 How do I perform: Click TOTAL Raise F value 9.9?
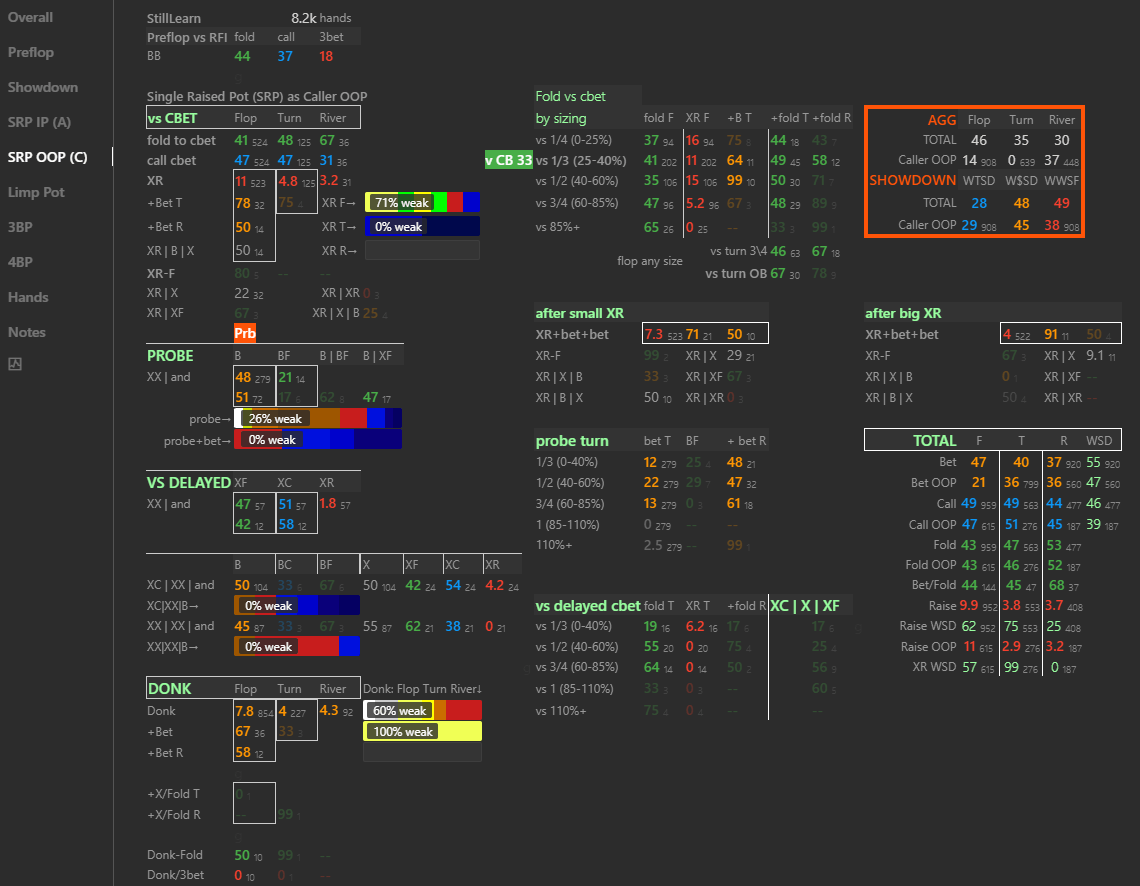968,605
